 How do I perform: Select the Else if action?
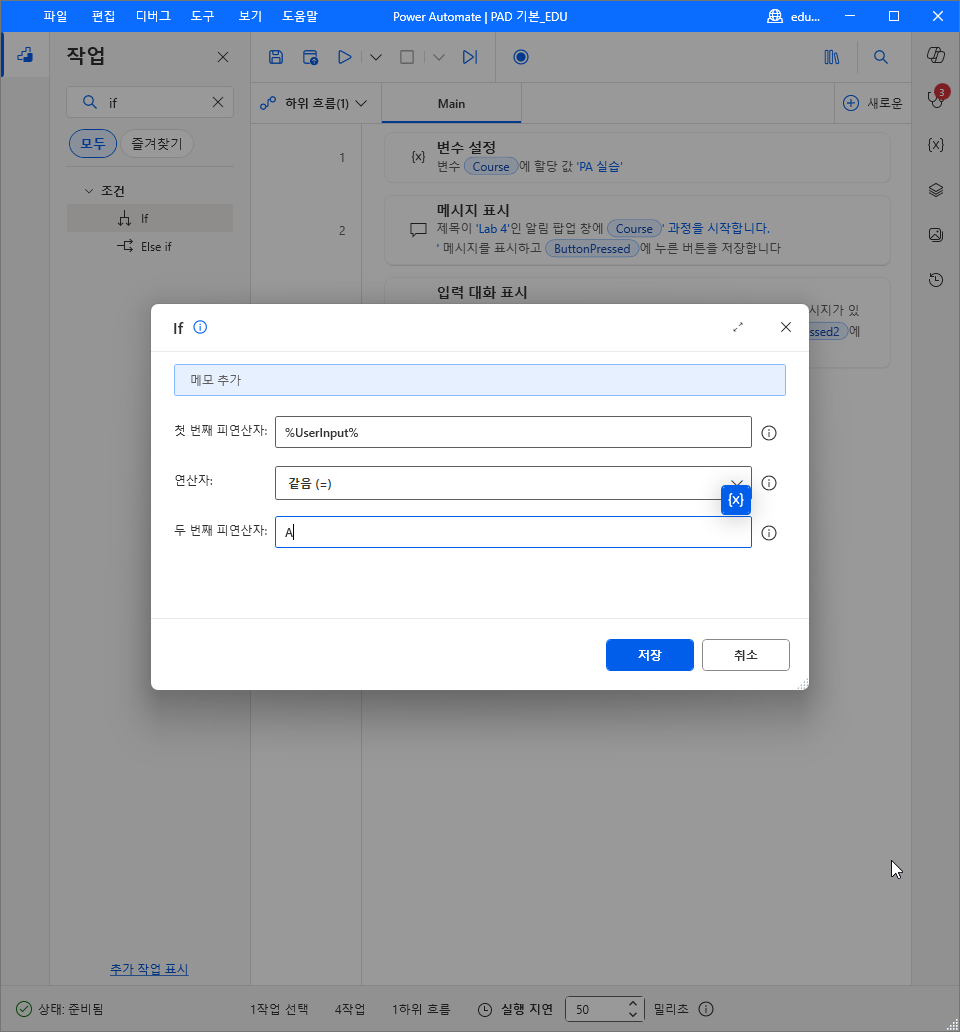[x=150, y=247]
